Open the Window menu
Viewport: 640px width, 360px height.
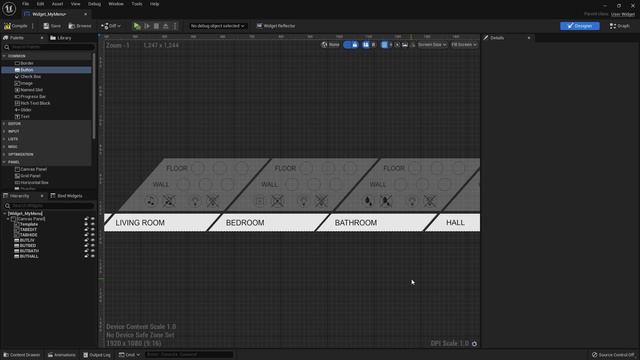pos(116,4)
